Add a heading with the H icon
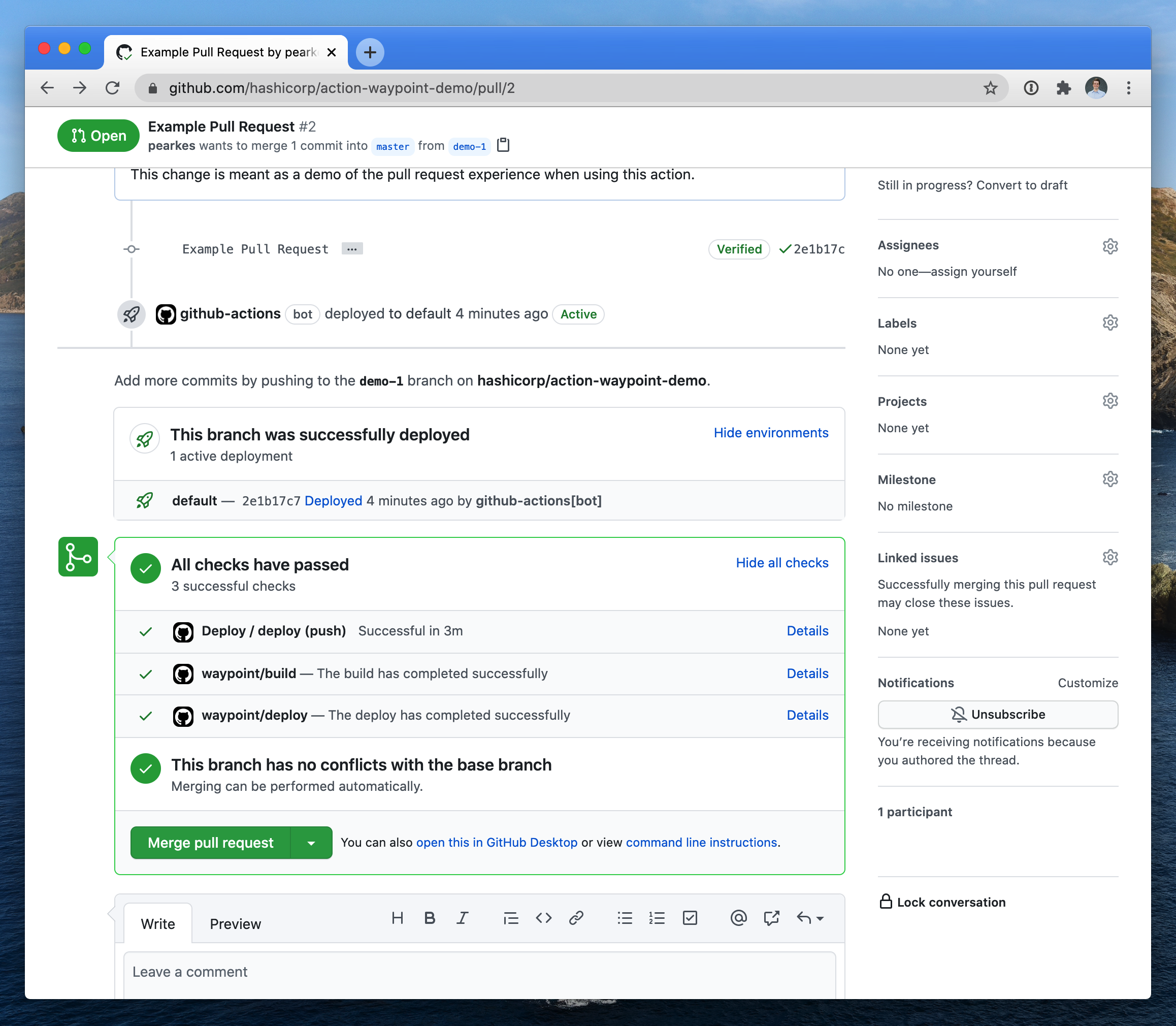The height and width of the screenshot is (1026, 1176). (x=397, y=918)
